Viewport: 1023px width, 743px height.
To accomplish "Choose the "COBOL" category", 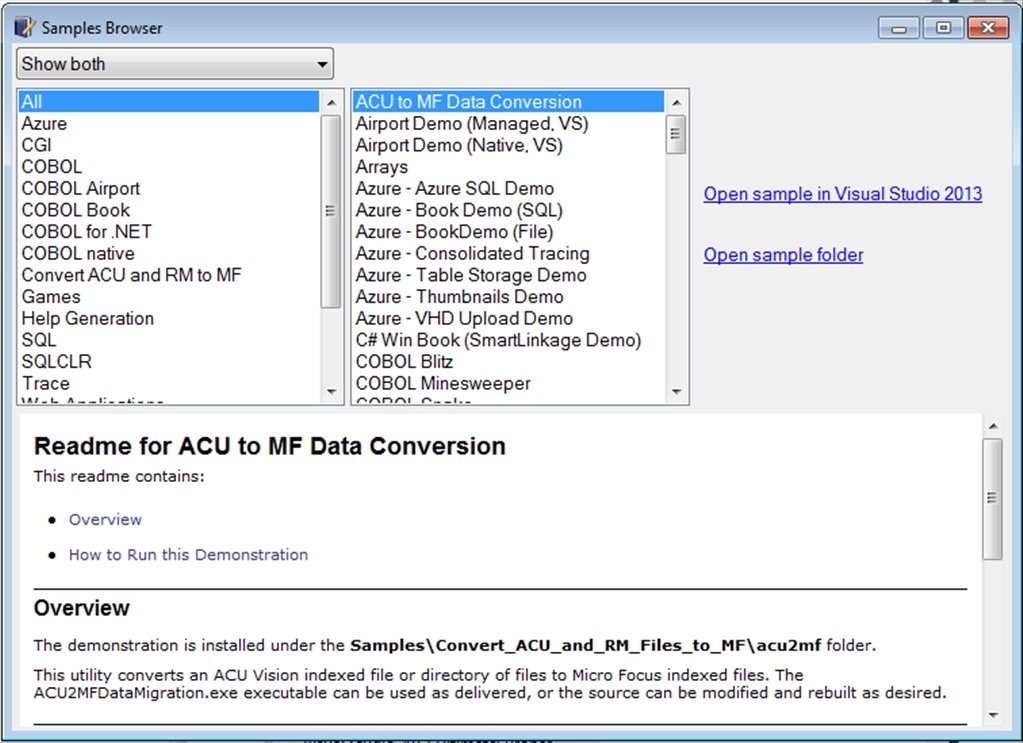I will click(x=169, y=166).
